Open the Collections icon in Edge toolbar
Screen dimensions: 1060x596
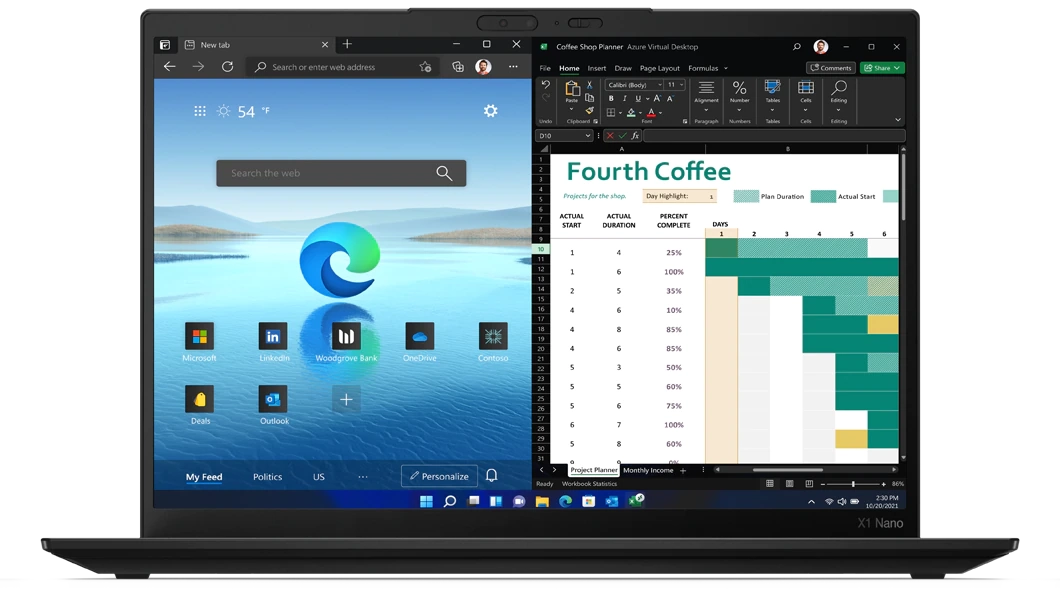coord(458,67)
